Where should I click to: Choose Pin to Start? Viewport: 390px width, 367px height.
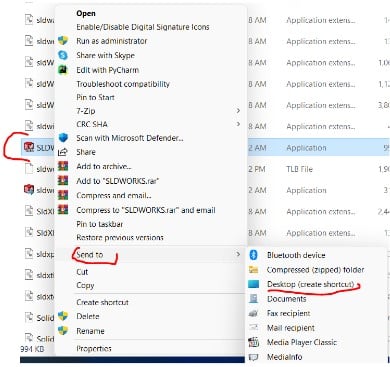click(95, 97)
